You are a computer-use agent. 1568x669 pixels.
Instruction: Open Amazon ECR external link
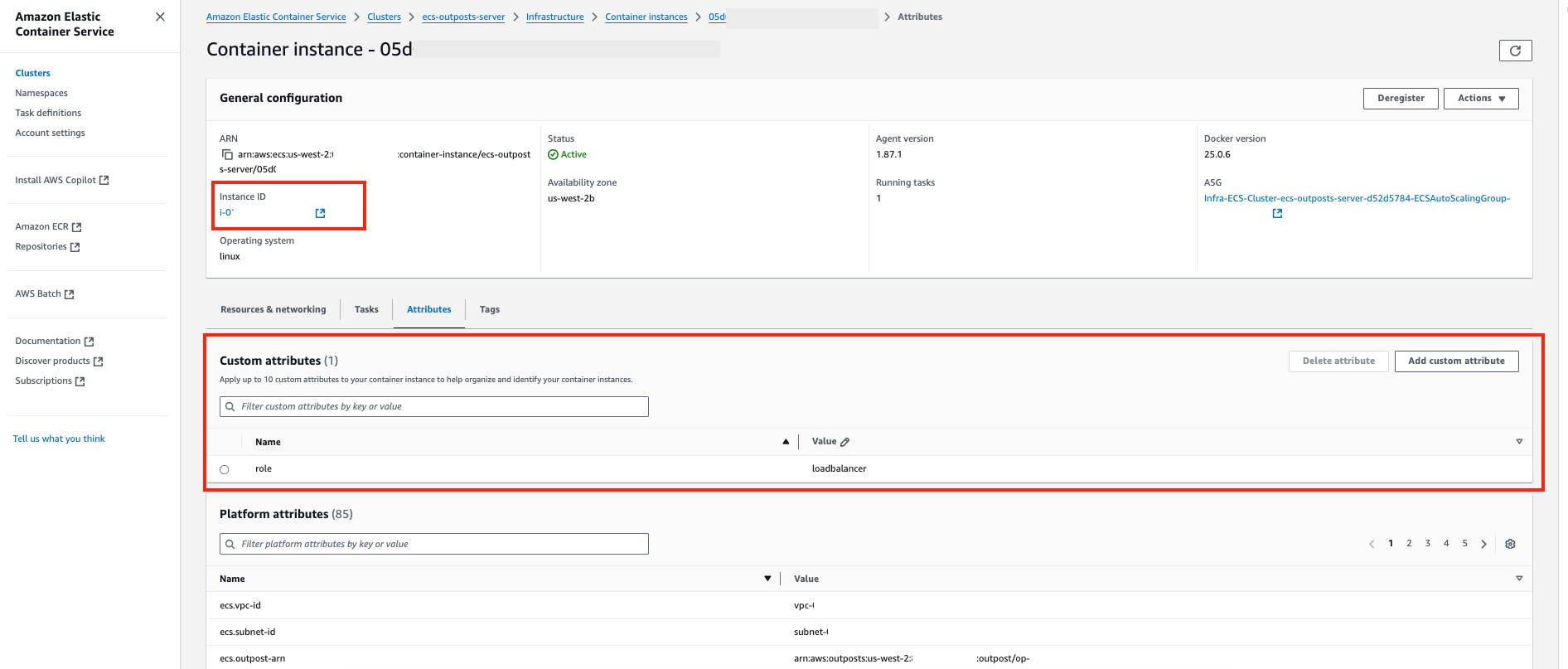click(48, 226)
